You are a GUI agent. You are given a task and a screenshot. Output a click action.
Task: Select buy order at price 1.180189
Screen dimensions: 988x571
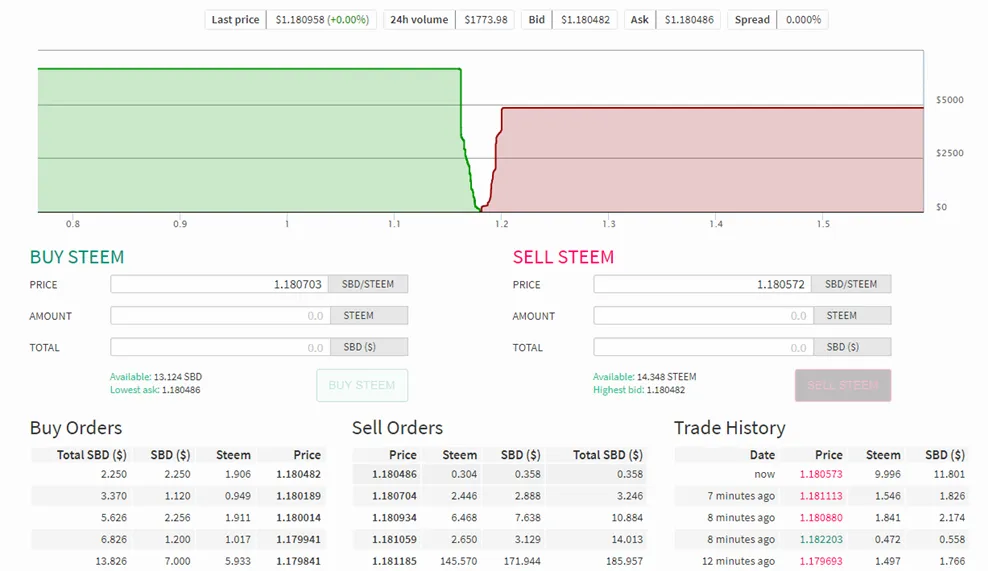click(178, 496)
